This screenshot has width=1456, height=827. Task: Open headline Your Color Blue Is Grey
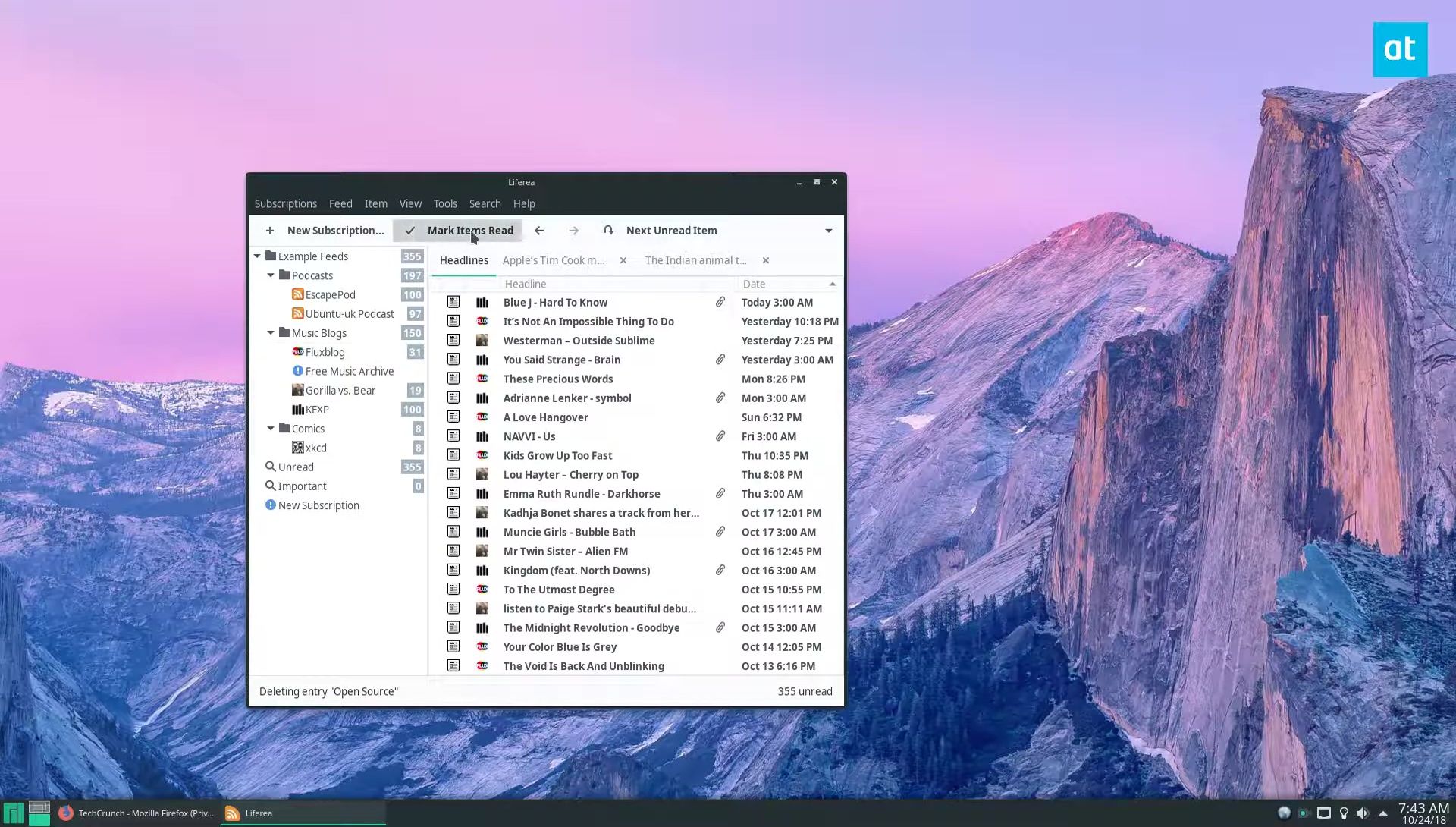(560, 647)
